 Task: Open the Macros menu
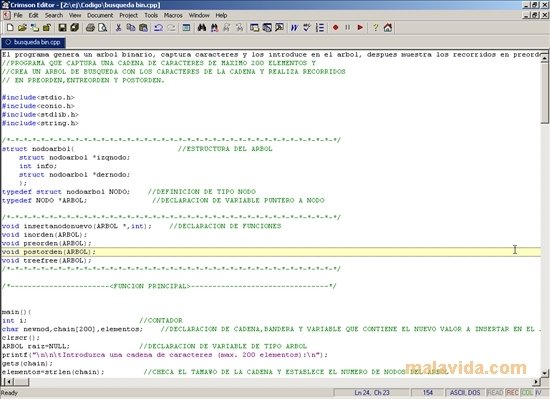click(x=173, y=15)
